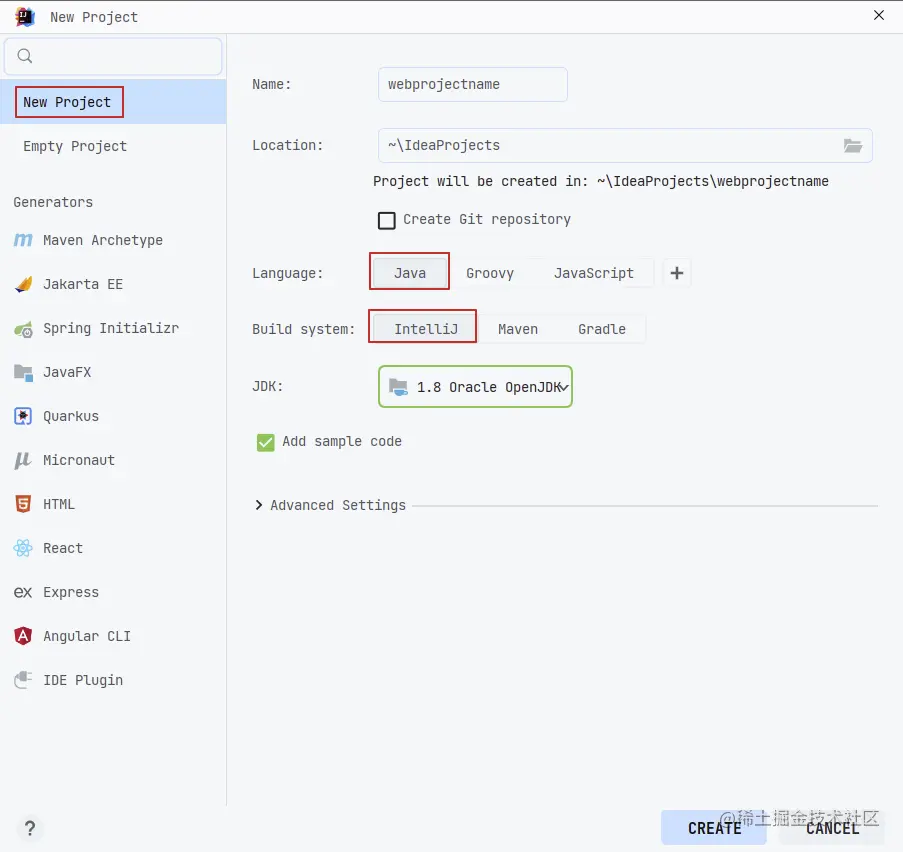Open help with the question mark icon
Viewport: 903px width, 852px height.
[30, 828]
